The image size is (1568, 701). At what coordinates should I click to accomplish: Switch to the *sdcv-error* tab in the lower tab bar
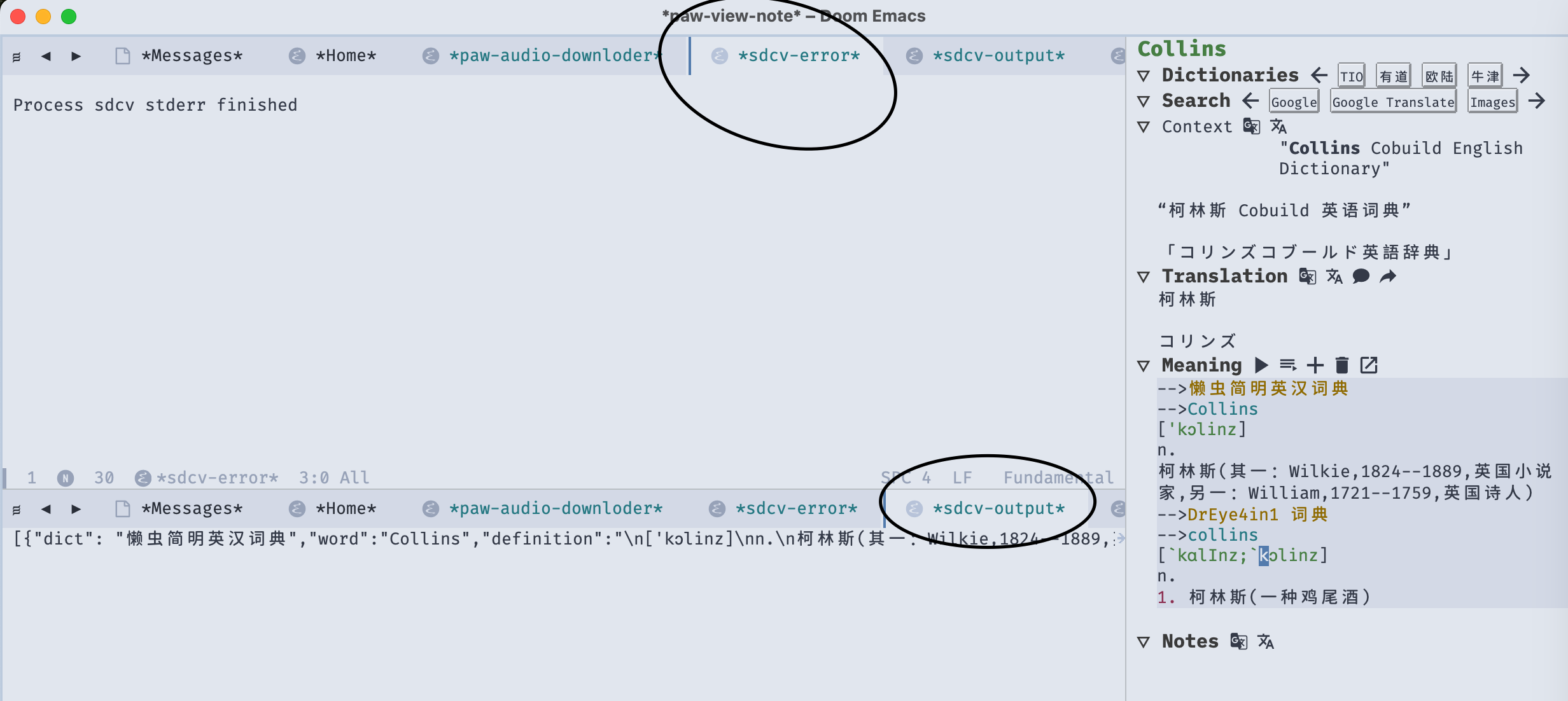784,509
